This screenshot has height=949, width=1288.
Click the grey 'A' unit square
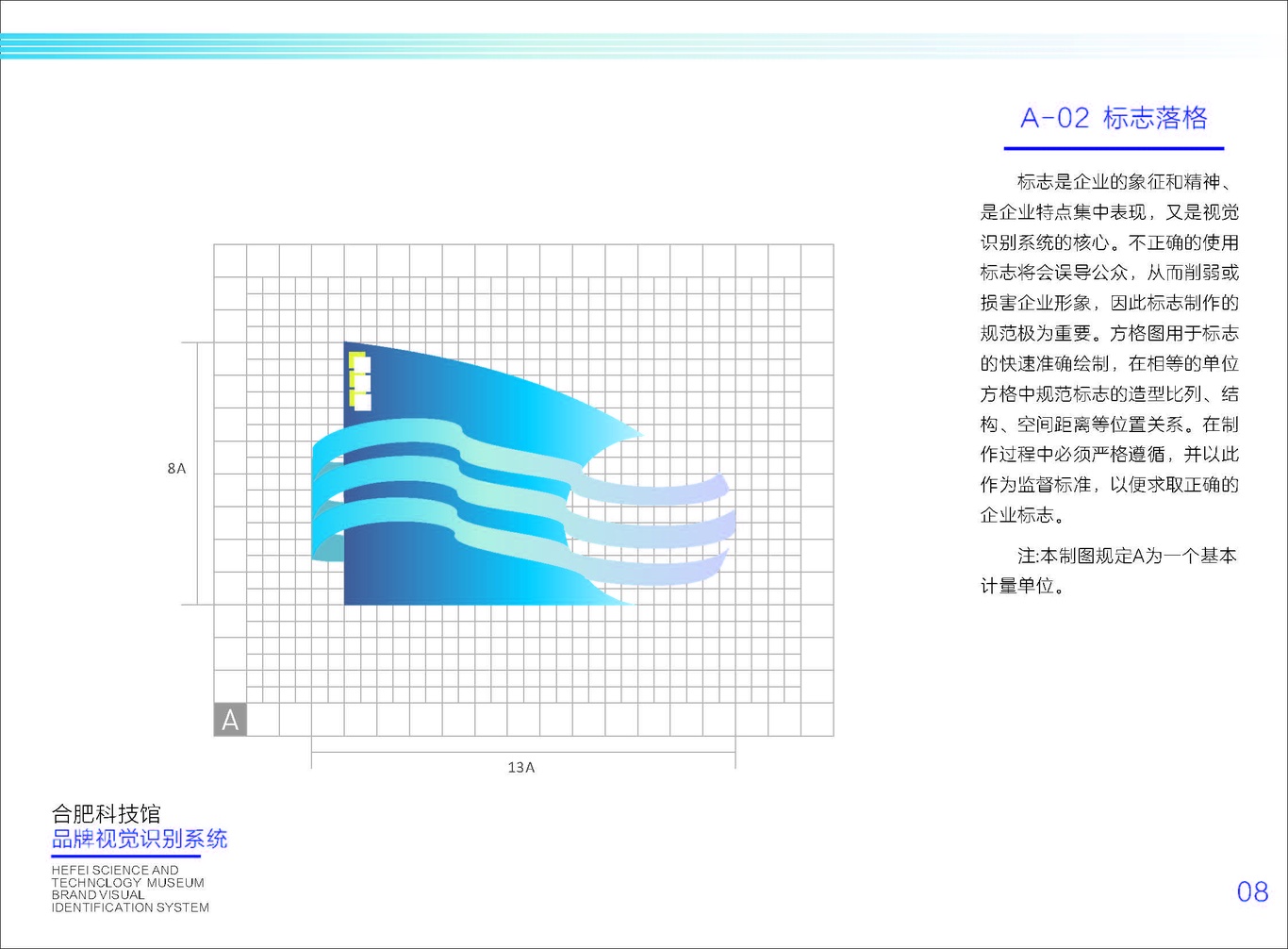(x=230, y=720)
